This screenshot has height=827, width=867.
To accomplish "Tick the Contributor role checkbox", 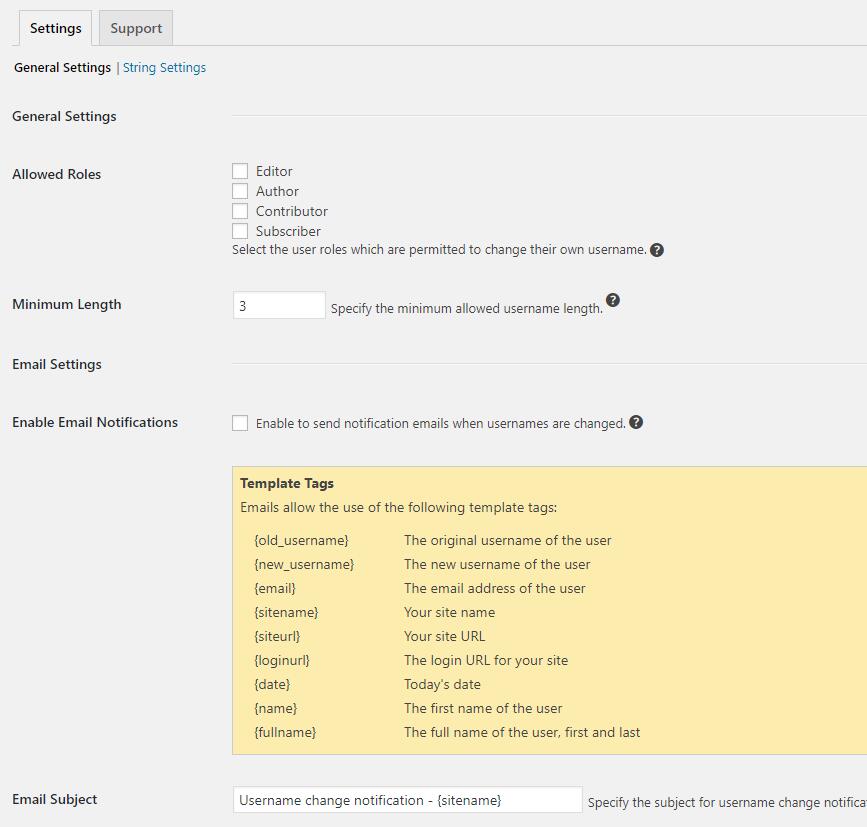I will 240,211.
